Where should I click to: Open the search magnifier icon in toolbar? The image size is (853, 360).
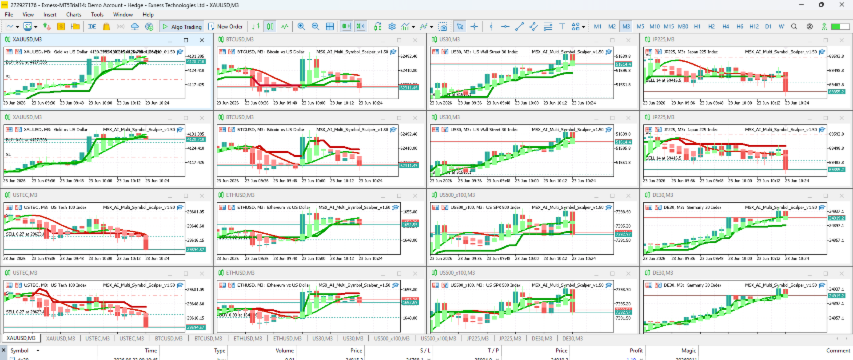[x=795, y=26]
